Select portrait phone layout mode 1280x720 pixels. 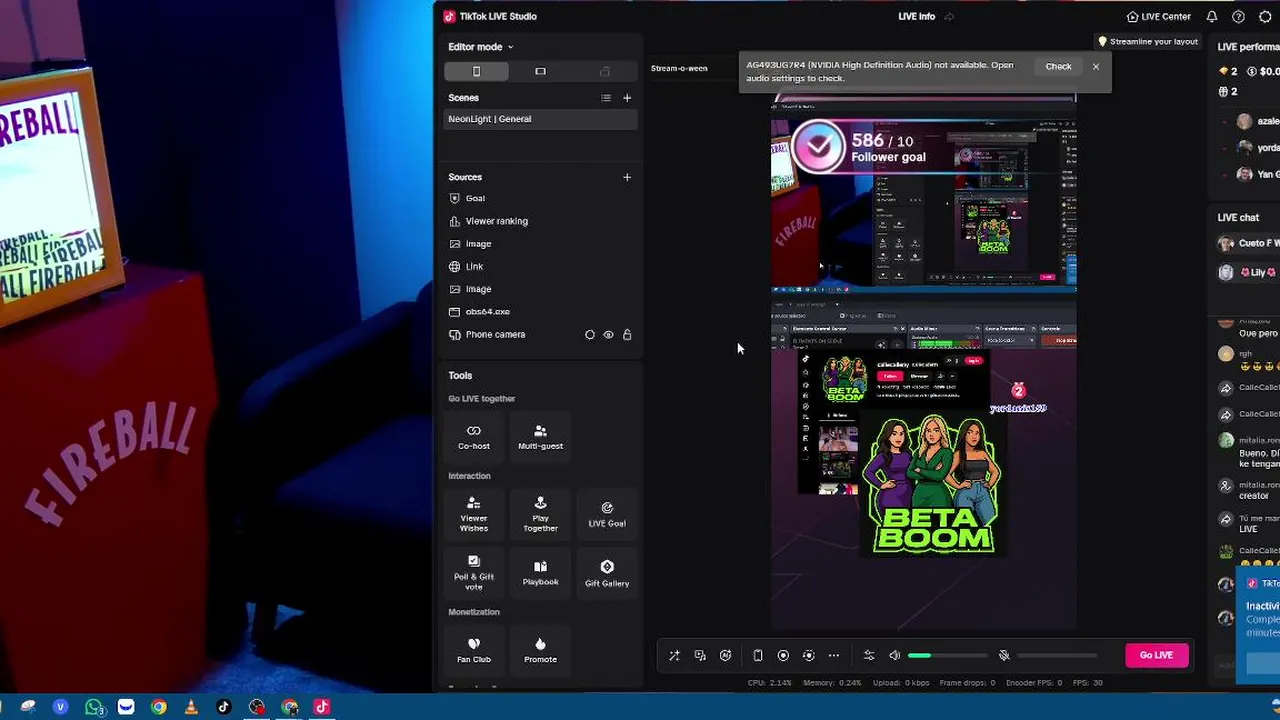(476, 71)
